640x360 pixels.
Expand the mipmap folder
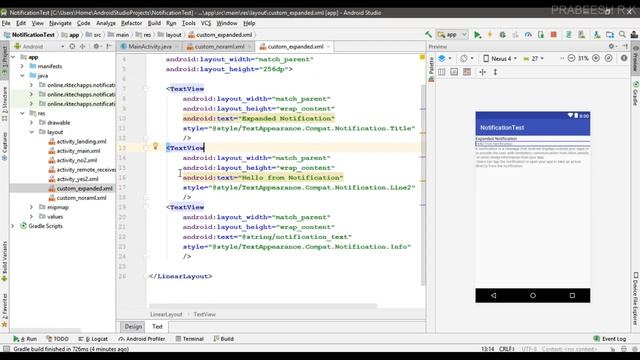pyautogui.click(x=31, y=207)
